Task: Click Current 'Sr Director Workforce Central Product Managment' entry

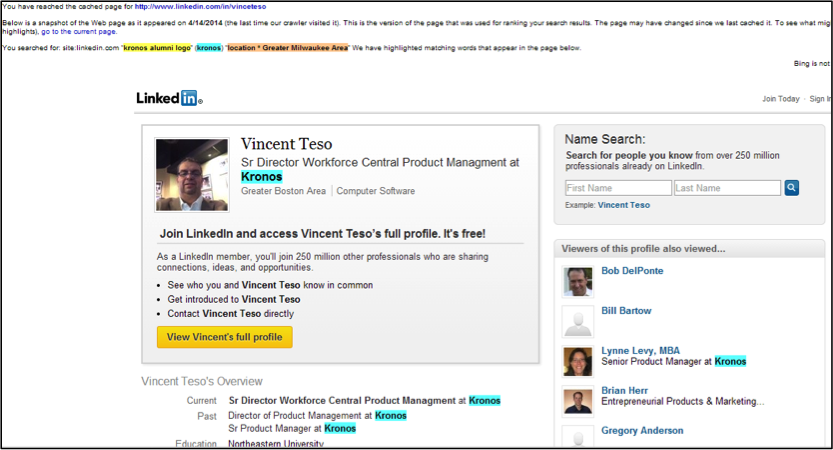Action: click(x=364, y=401)
